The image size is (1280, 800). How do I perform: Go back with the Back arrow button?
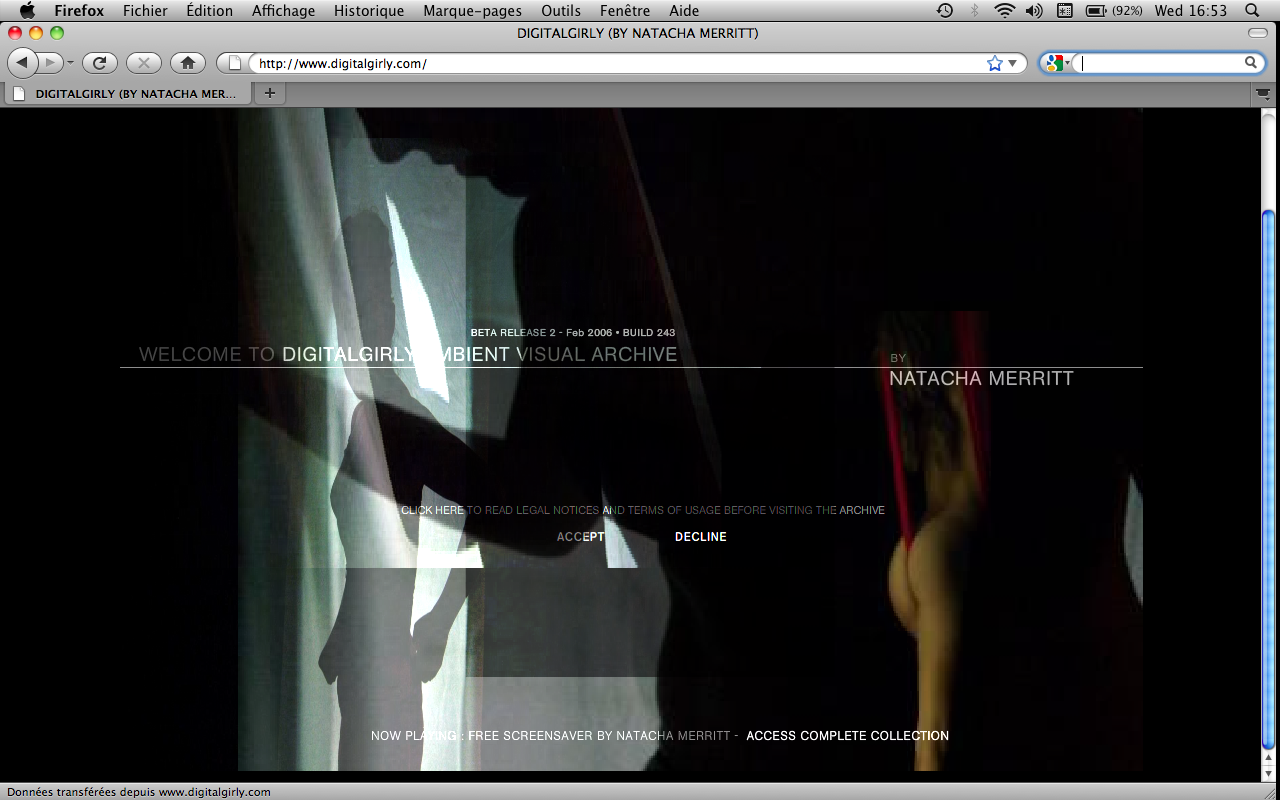click(x=22, y=63)
